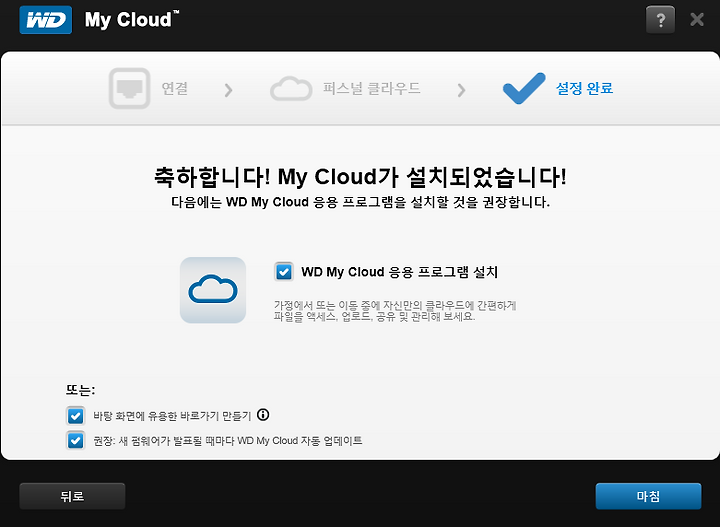720x527 pixels.
Task: Click the network connection step icon
Action: click(x=129, y=88)
